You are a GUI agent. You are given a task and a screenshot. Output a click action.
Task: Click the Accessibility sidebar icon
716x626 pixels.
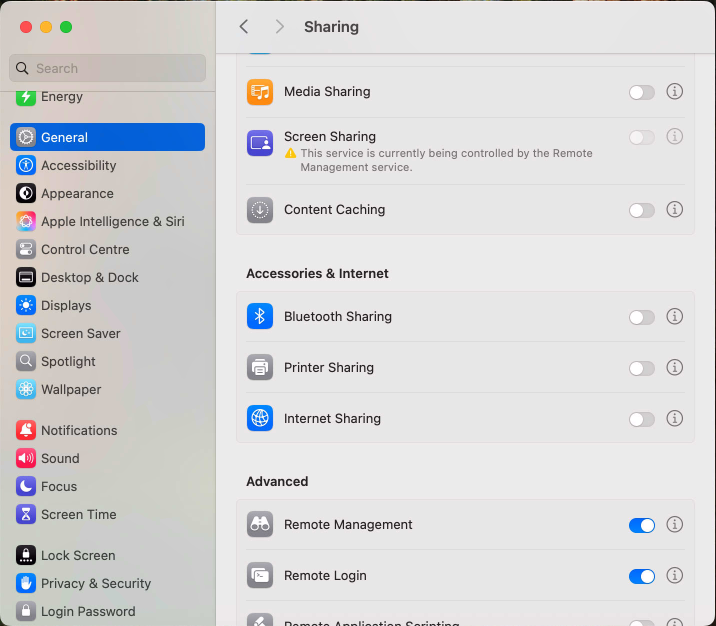point(26,165)
